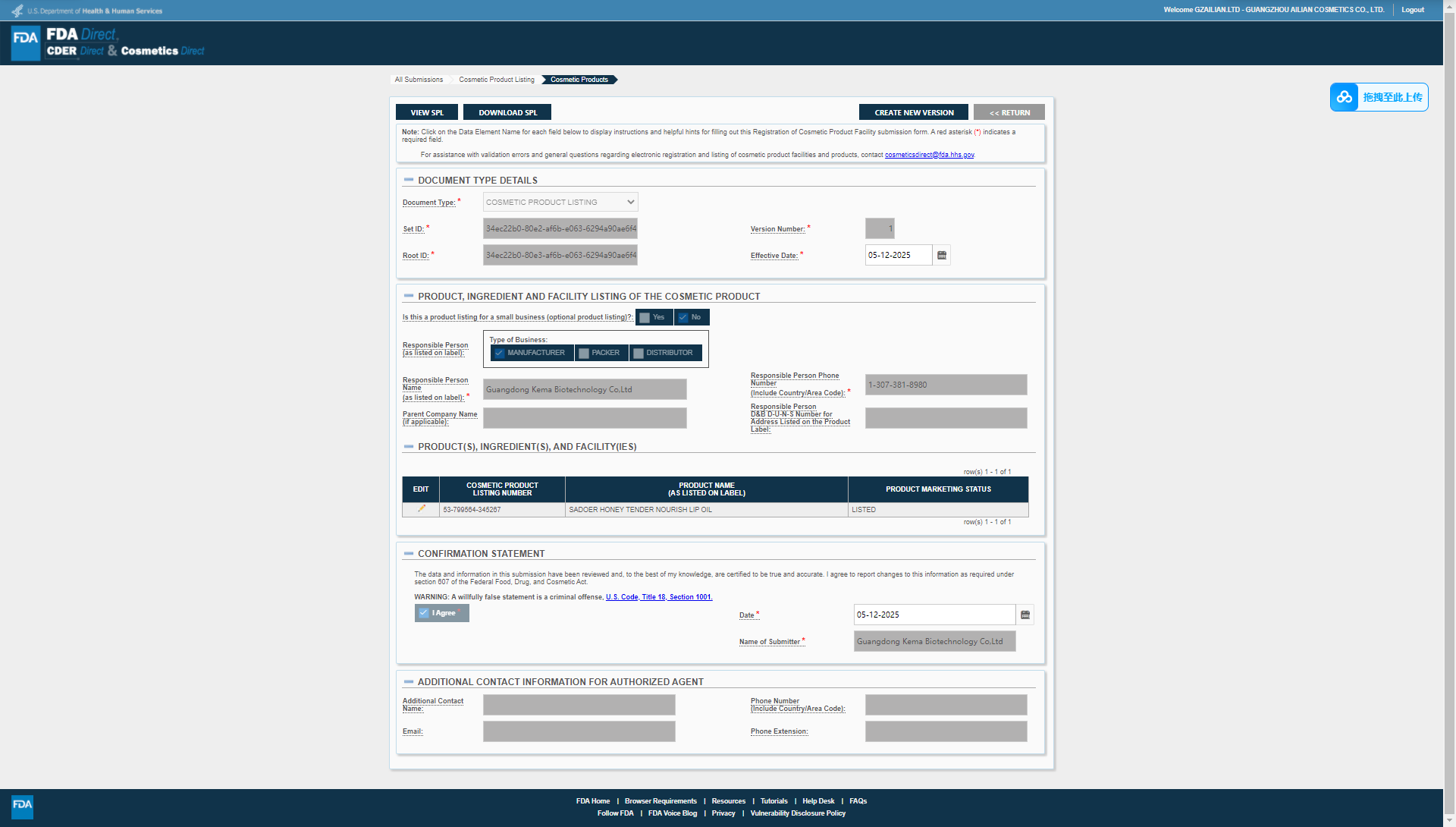Click the HHS eagle logo at top

(17, 11)
